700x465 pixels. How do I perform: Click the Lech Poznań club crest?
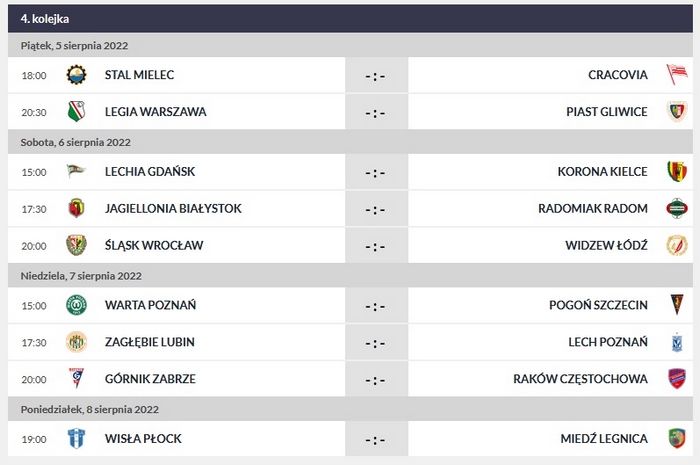677,342
